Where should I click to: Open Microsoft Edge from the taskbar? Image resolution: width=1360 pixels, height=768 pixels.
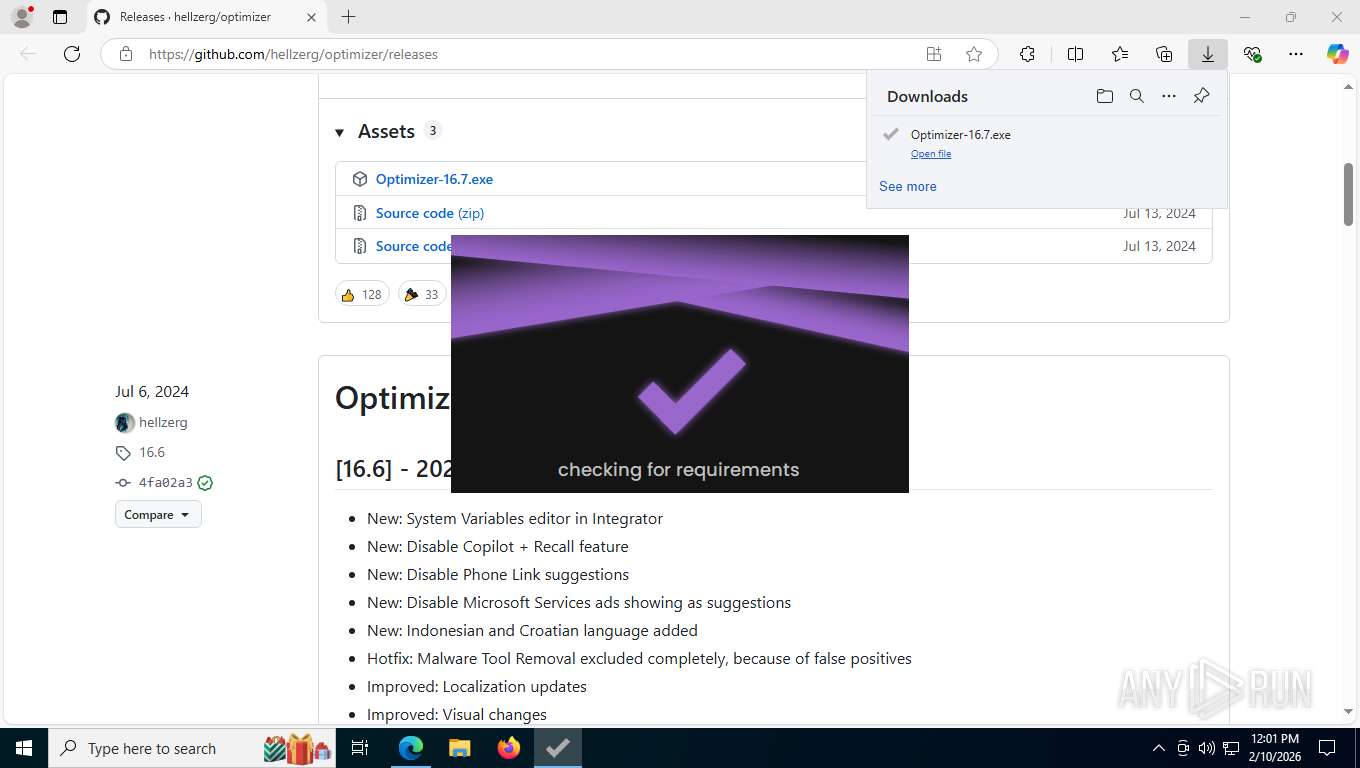point(411,748)
